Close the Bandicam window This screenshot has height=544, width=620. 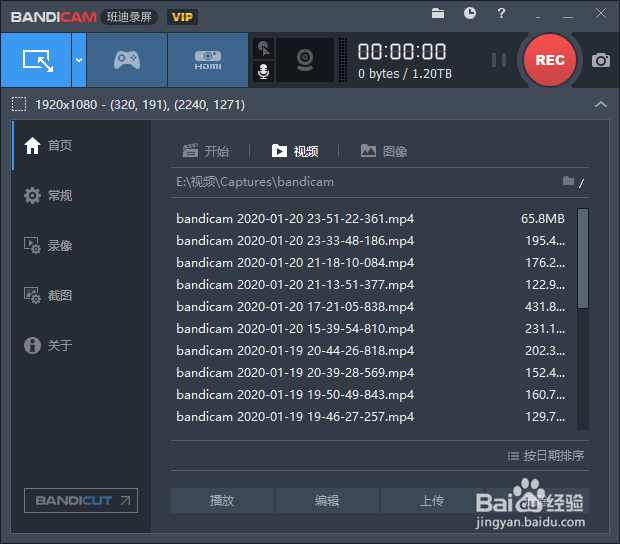pos(601,13)
